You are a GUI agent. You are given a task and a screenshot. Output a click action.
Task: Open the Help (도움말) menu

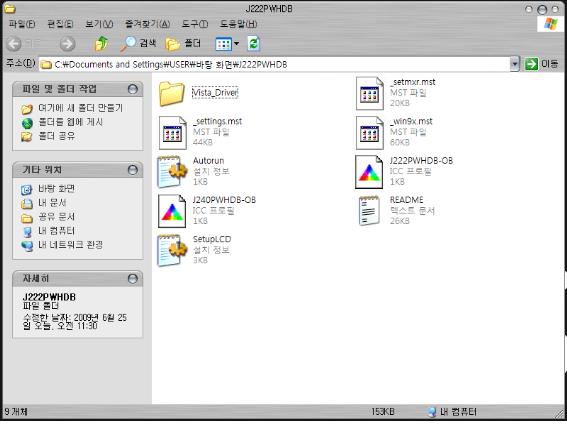coord(238,24)
